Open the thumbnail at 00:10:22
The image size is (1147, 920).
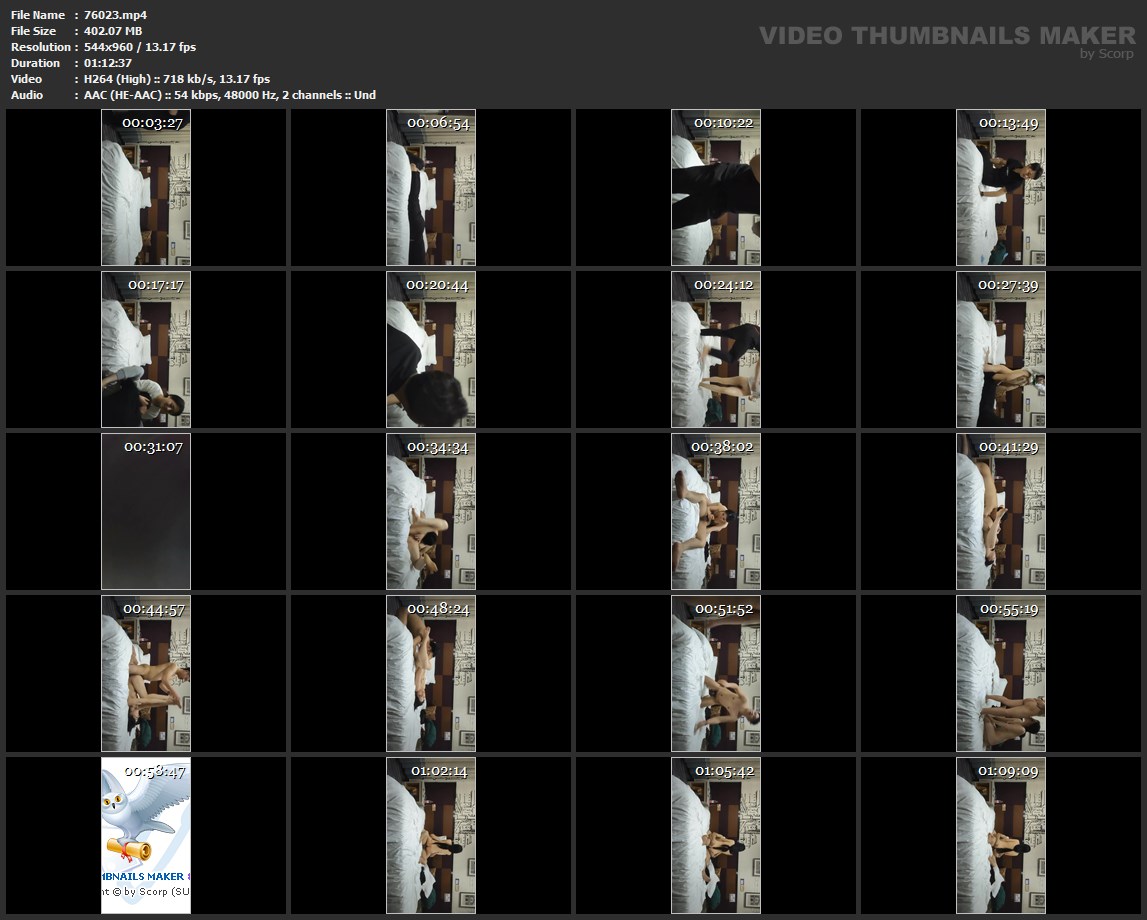coord(716,187)
